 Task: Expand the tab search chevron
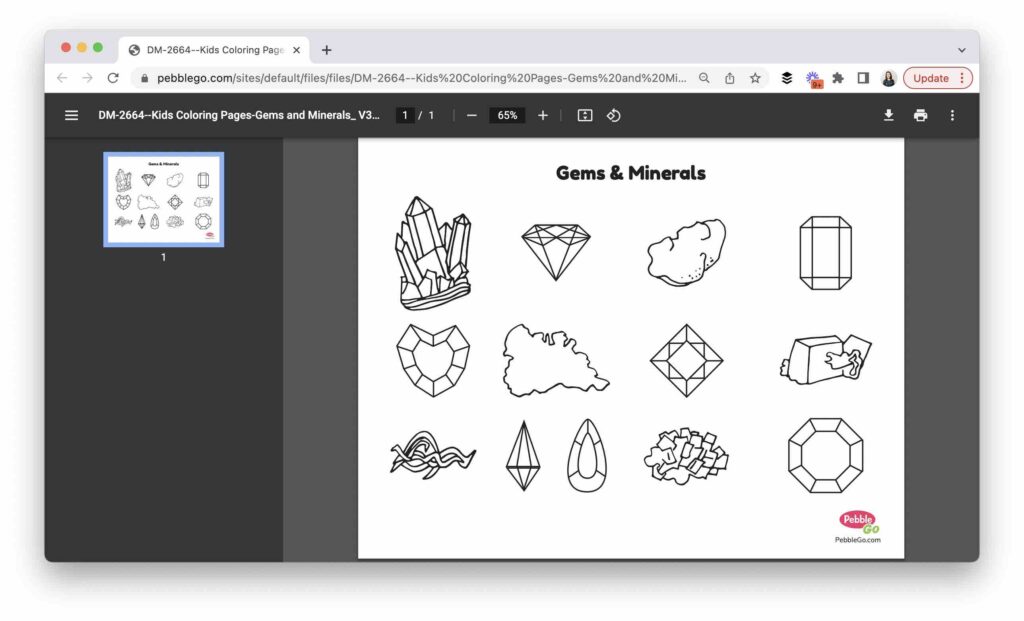tap(962, 50)
